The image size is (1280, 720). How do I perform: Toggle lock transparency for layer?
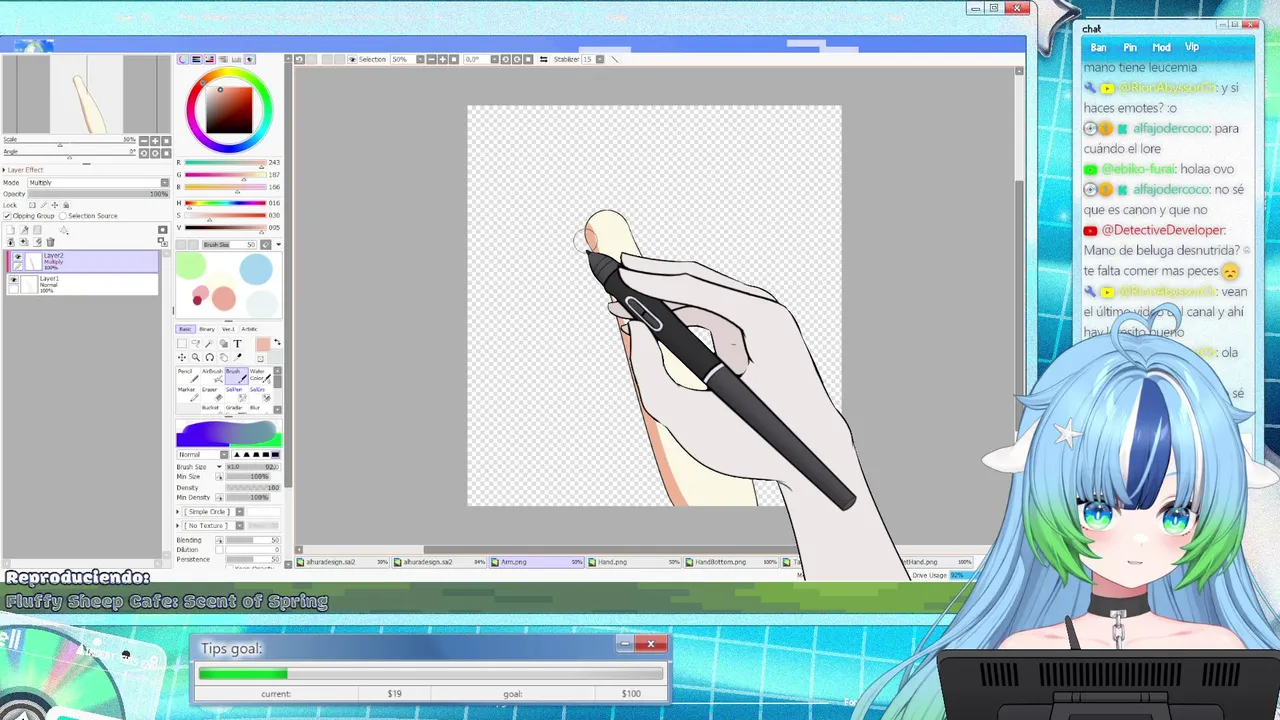(x=32, y=205)
